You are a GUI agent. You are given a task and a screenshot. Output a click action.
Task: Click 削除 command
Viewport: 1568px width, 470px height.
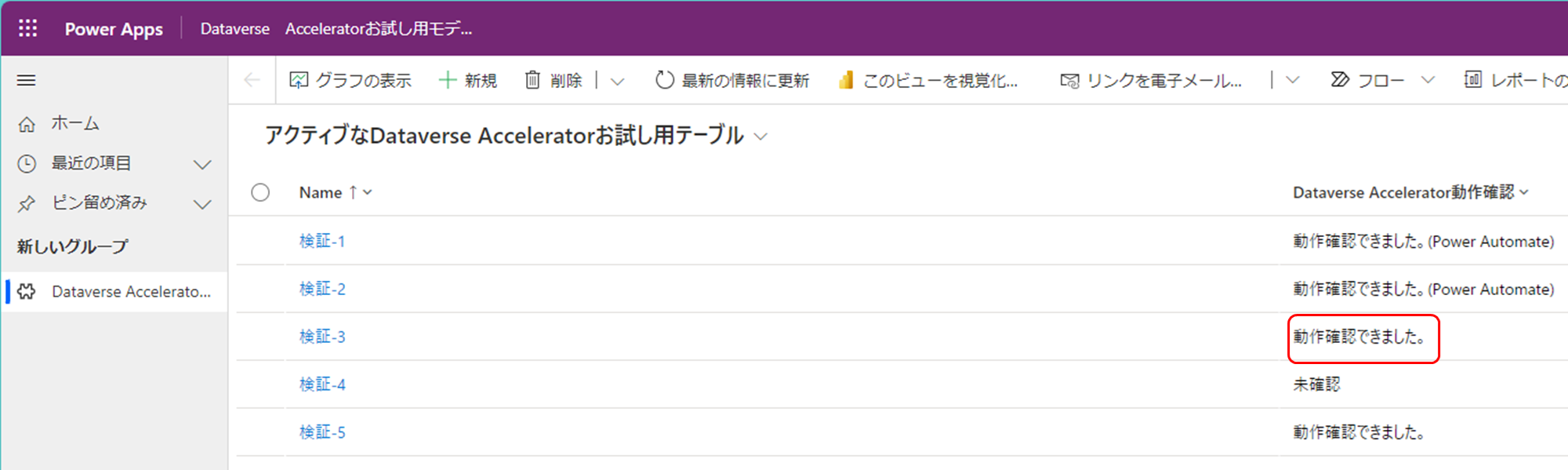pyautogui.click(x=554, y=80)
